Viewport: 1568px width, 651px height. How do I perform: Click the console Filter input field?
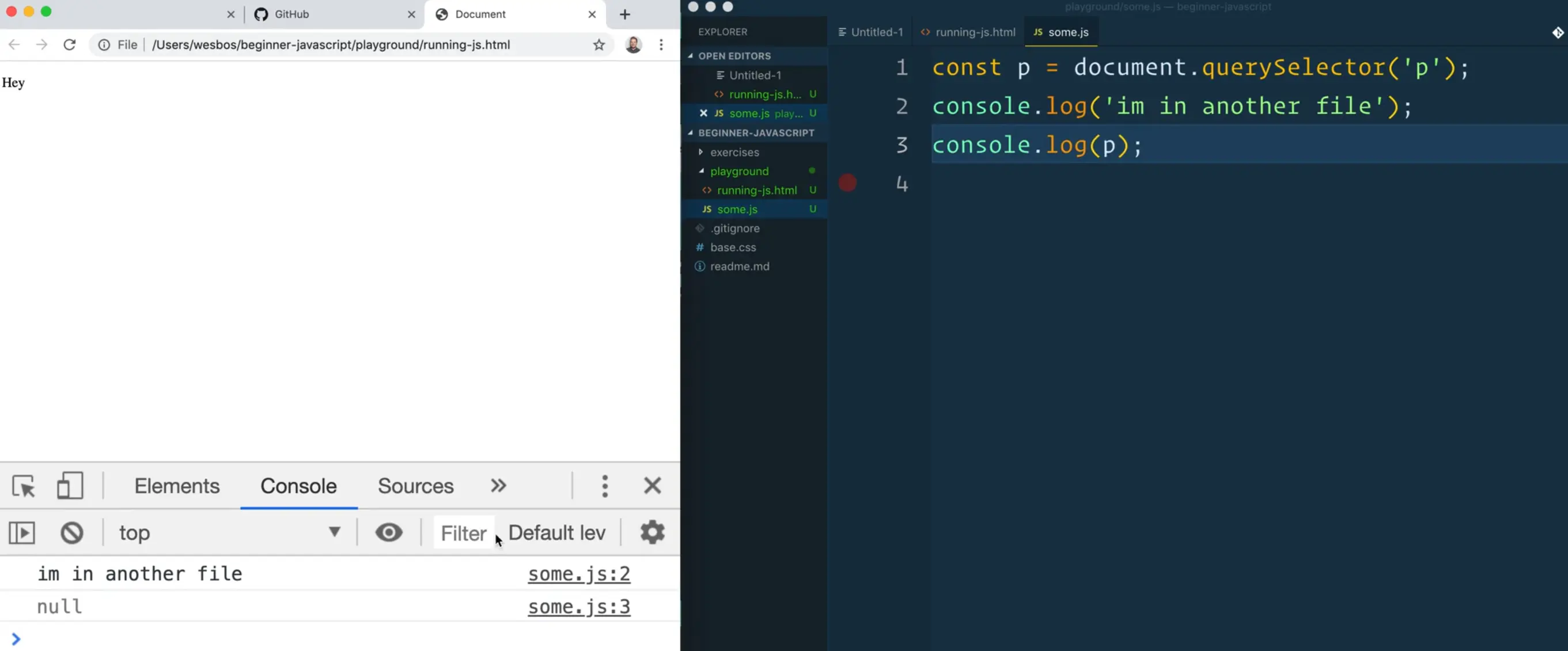click(463, 533)
